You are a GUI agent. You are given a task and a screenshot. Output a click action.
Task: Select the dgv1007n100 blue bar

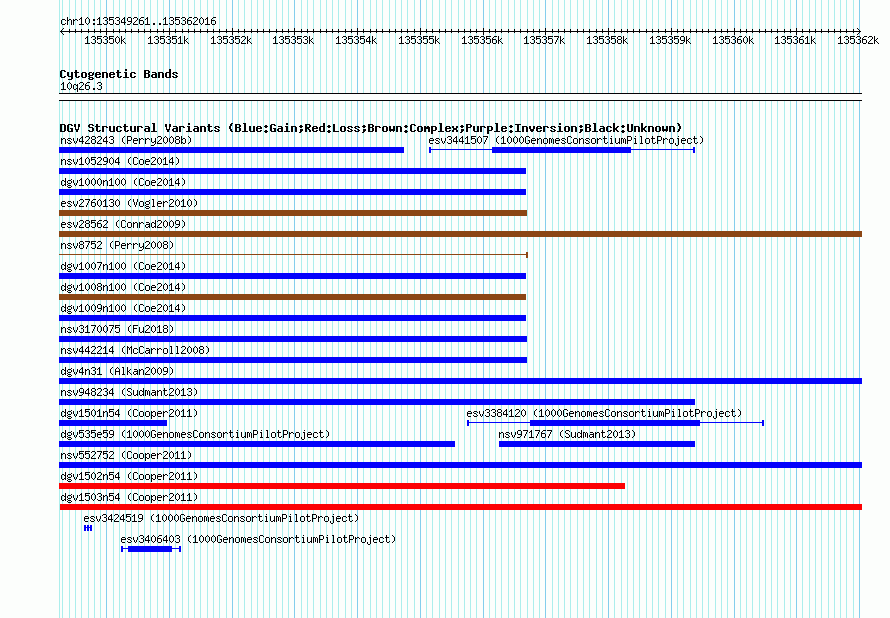coord(292,276)
